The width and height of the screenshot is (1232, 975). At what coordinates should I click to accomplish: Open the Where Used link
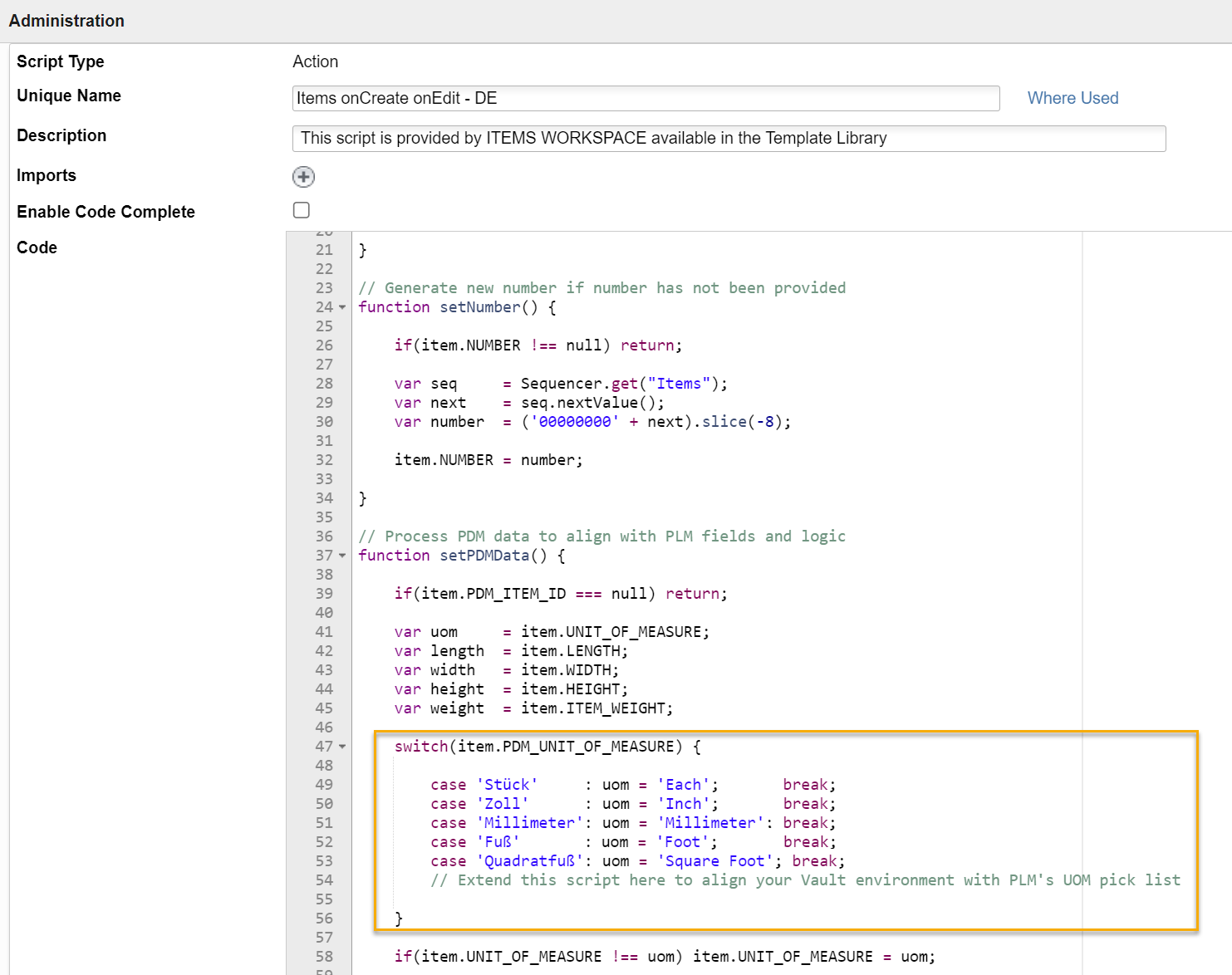[1072, 98]
